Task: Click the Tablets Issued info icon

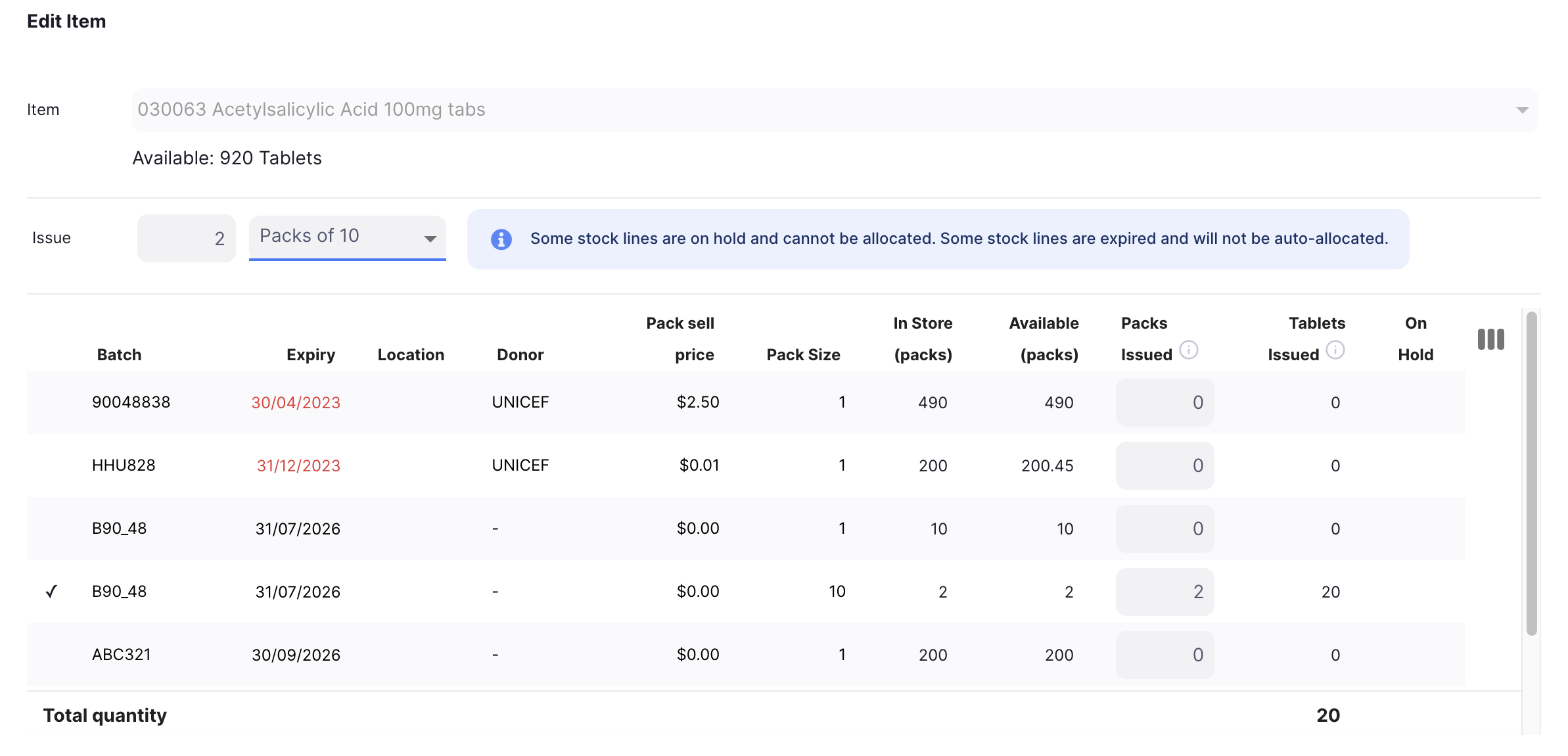Action: tap(1335, 350)
